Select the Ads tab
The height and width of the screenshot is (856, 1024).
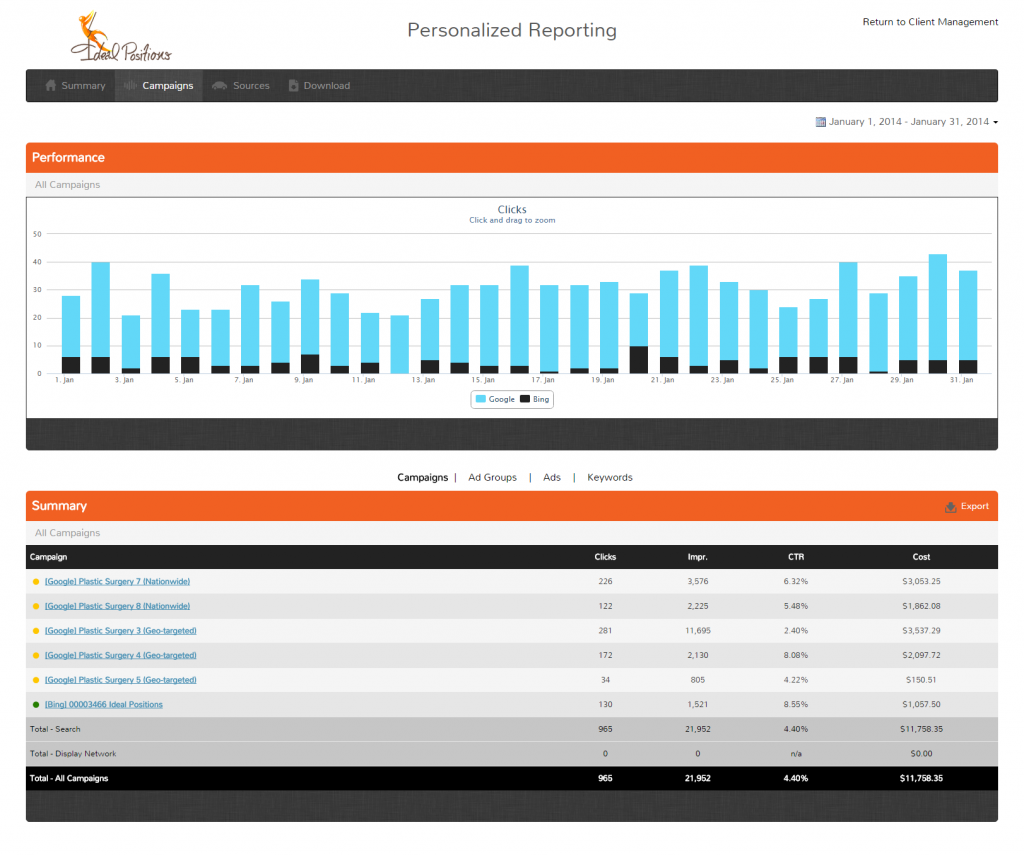pyautogui.click(x=551, y=477)
